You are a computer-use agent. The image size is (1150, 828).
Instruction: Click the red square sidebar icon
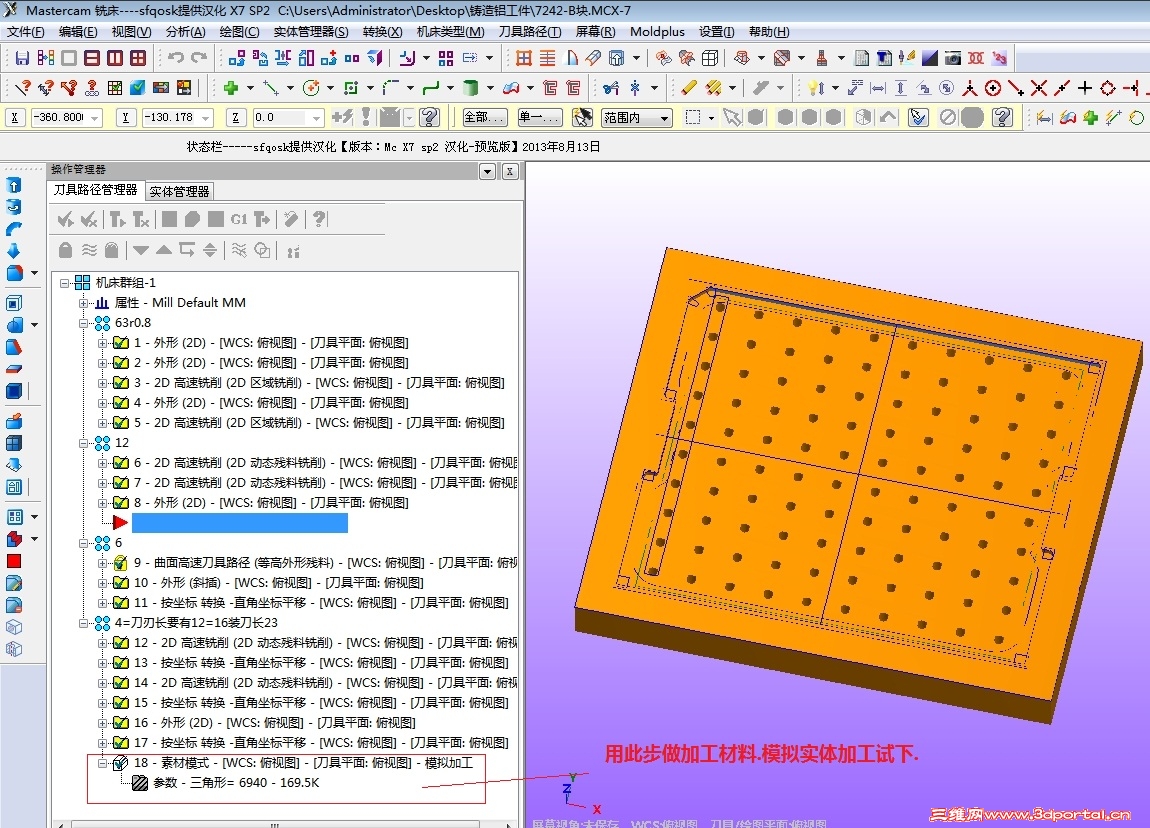14,561
